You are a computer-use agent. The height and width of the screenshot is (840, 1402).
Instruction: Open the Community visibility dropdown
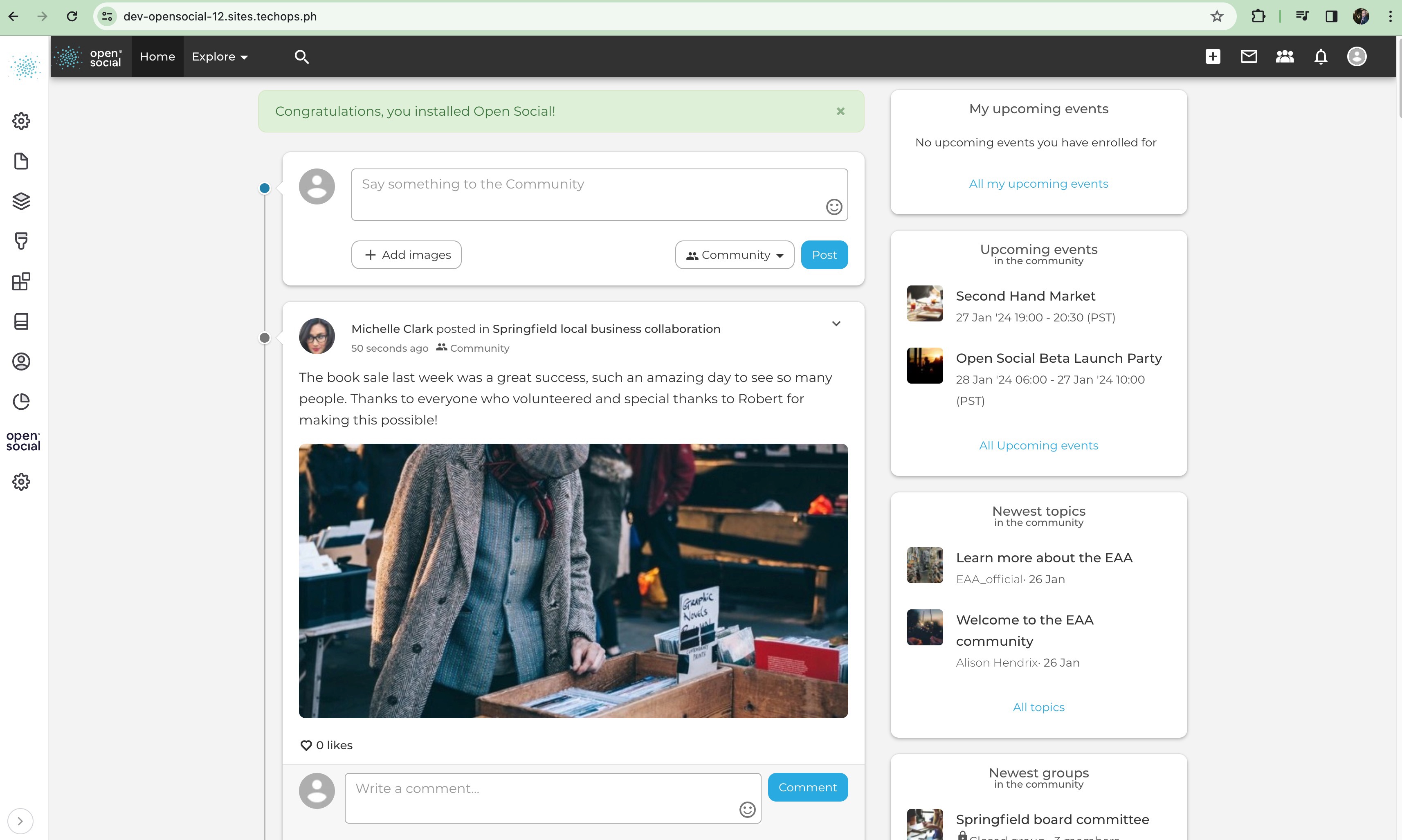tap(734, 255)
